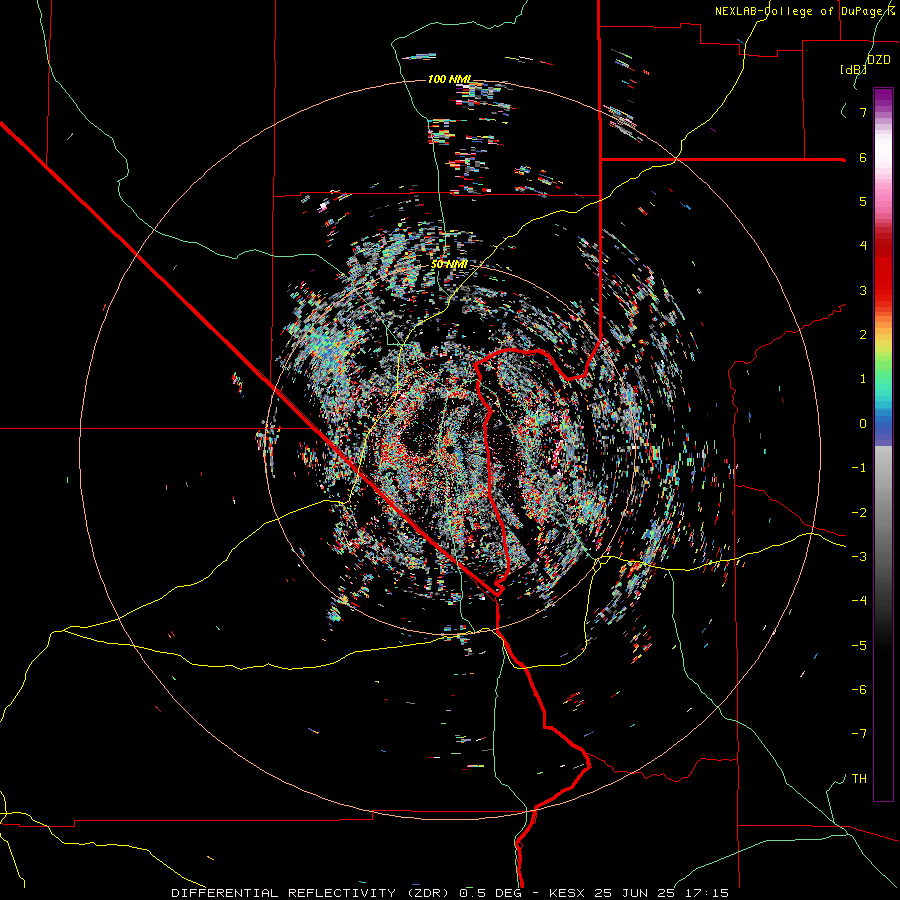Screen dimensions: 900x900
Task: Click the -6 value on the color scale
Action: [859, 690]
